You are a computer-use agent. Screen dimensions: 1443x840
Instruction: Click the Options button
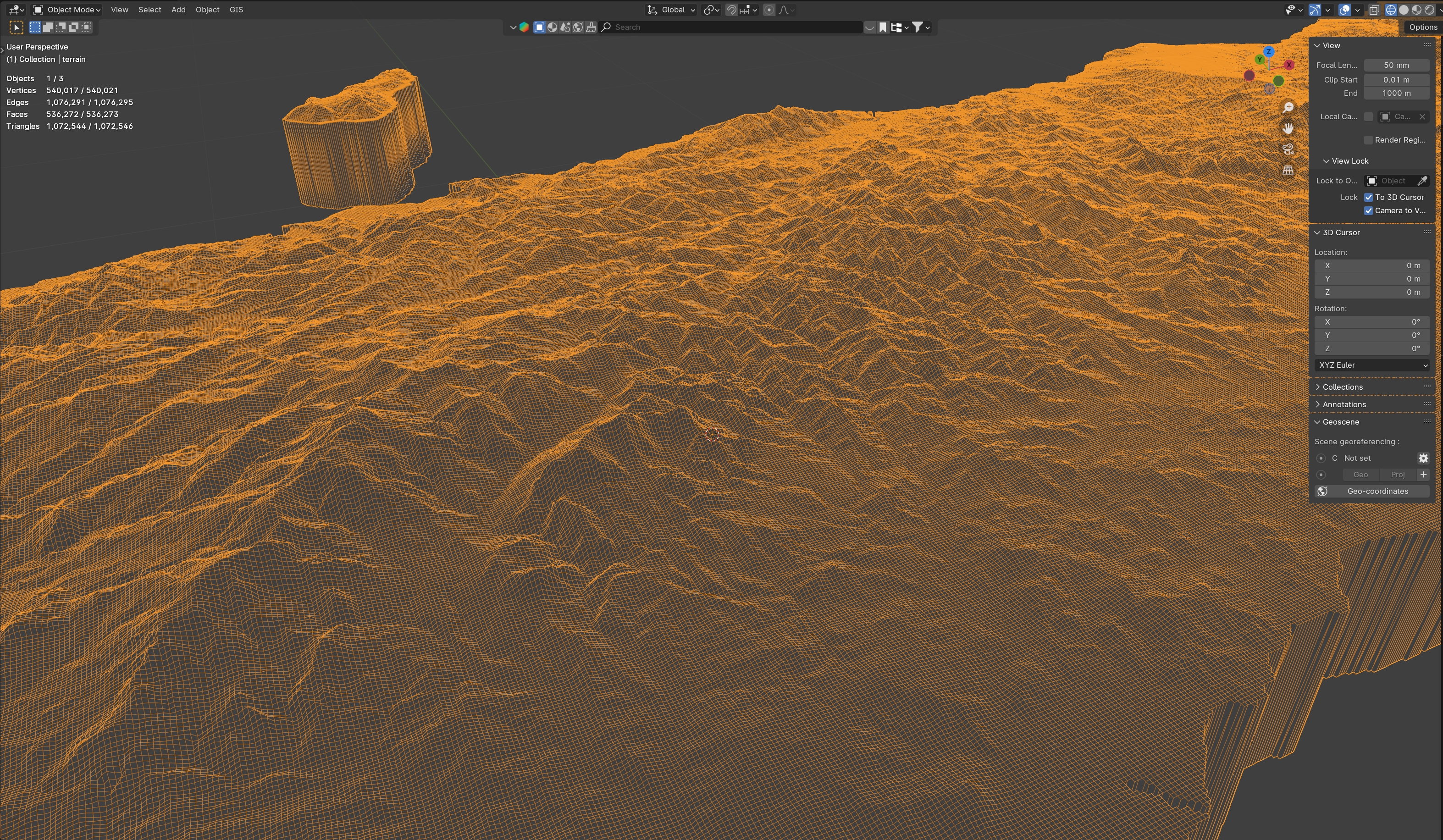pos(1423,27)
